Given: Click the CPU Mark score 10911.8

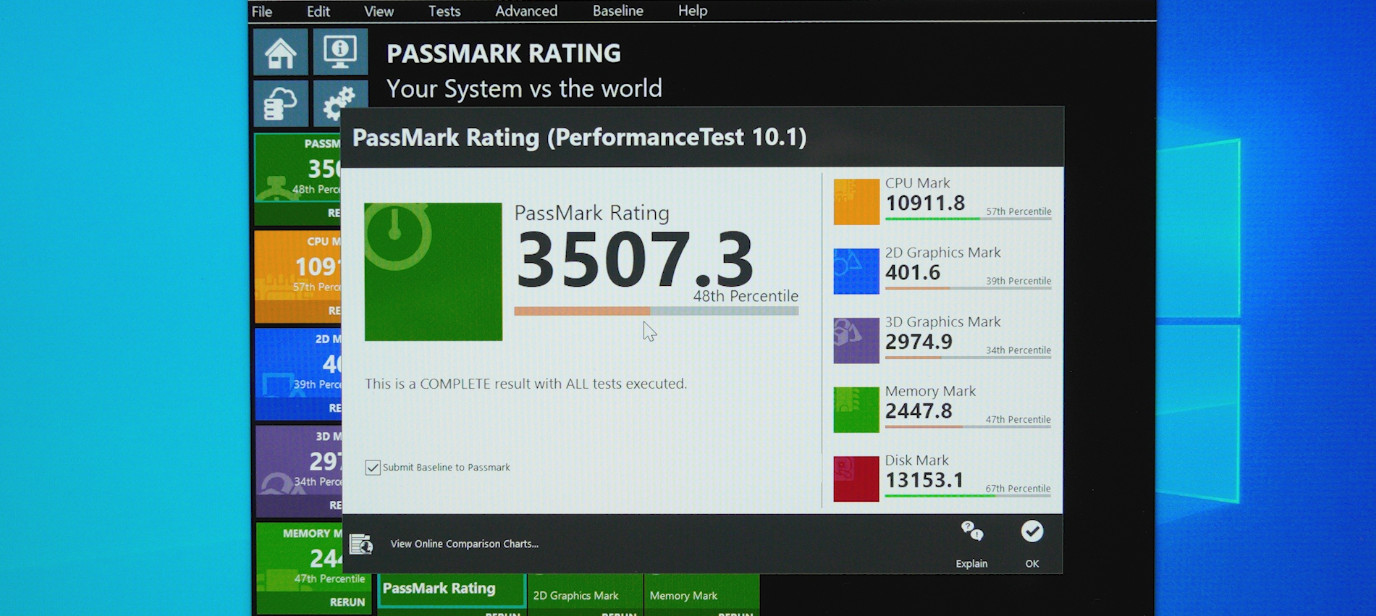Looking at the screenshot, I should [925, 204].
